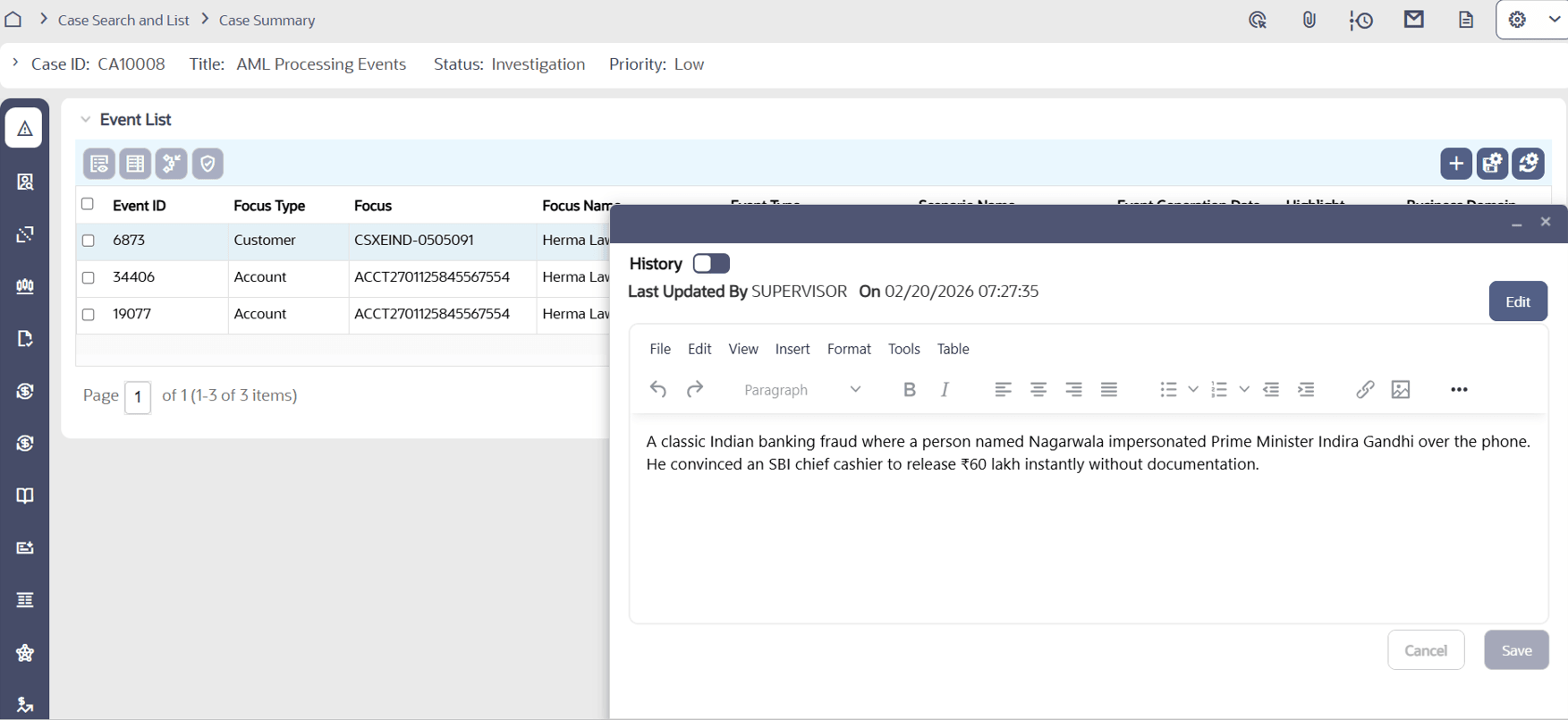This screenshot has width=1568, height=720.
Task: Toggle bold formatting
Action: 910,389
